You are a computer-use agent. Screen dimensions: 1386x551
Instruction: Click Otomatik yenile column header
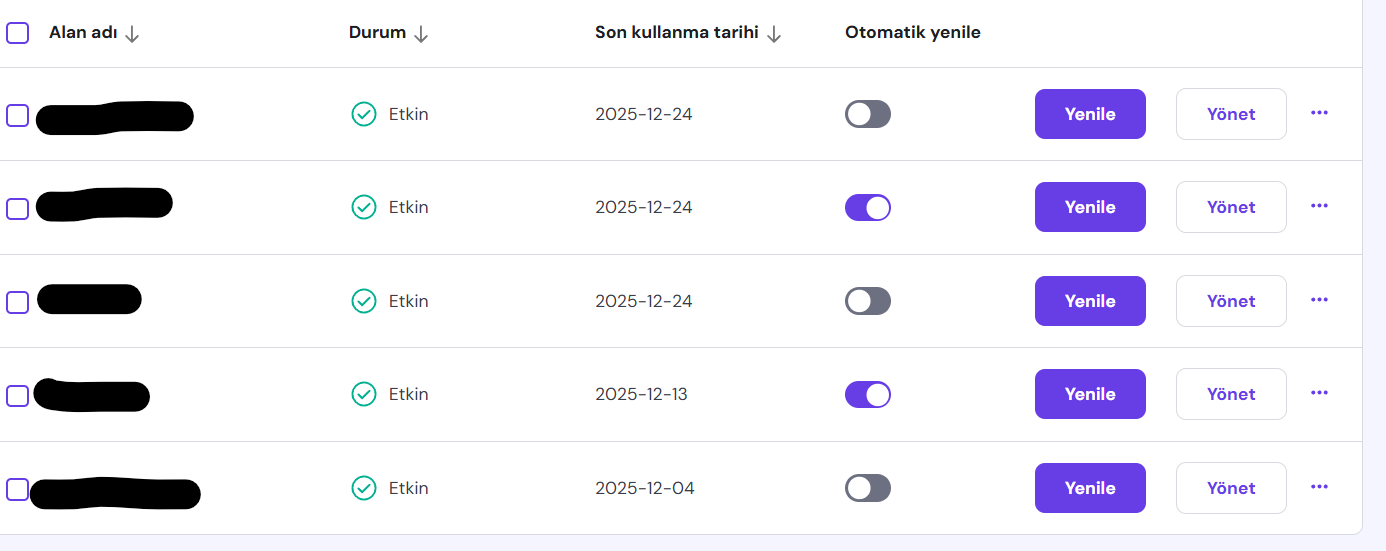point(912,33)
